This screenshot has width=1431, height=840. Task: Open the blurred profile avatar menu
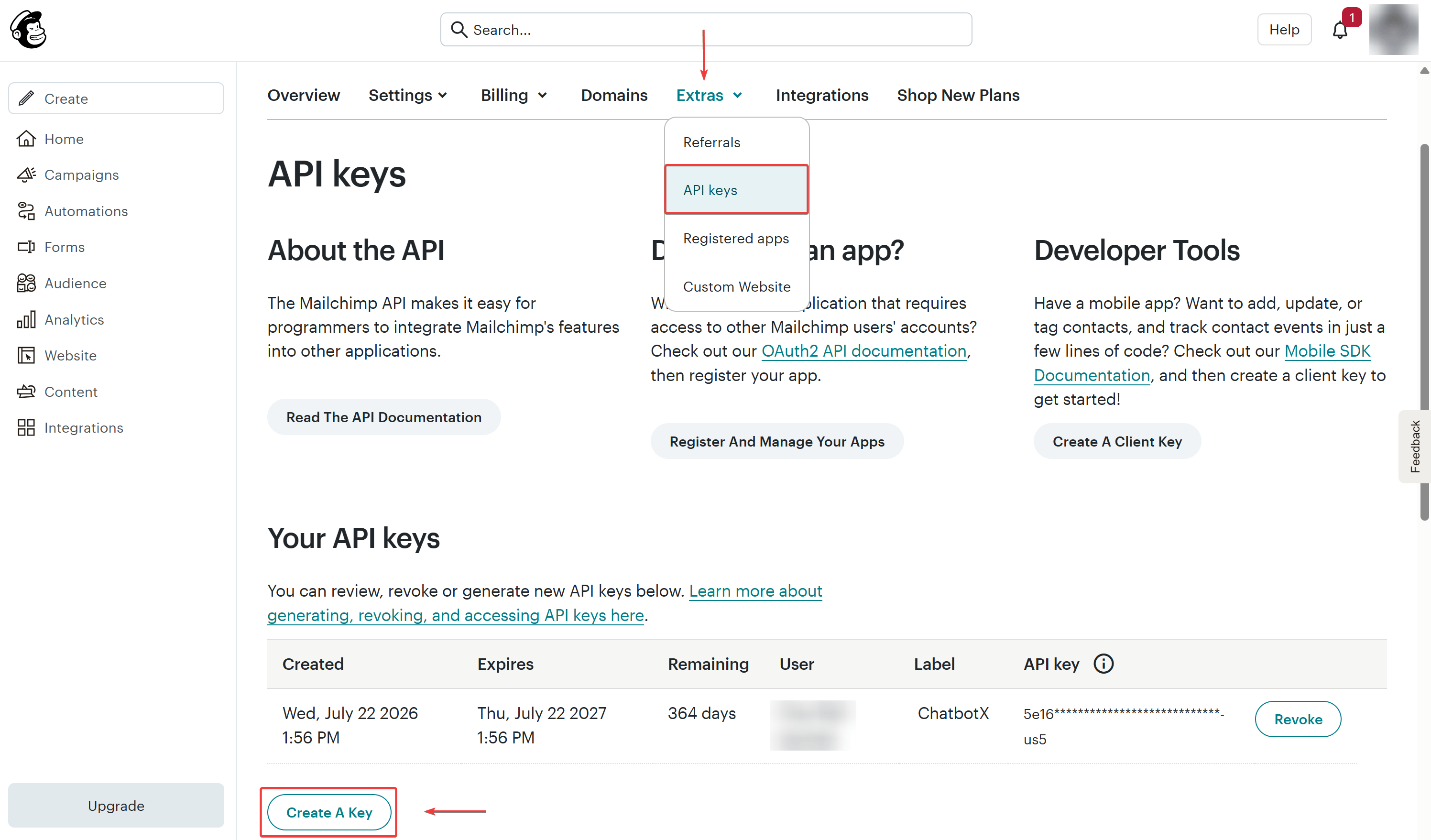click(x=1394, y=30)
